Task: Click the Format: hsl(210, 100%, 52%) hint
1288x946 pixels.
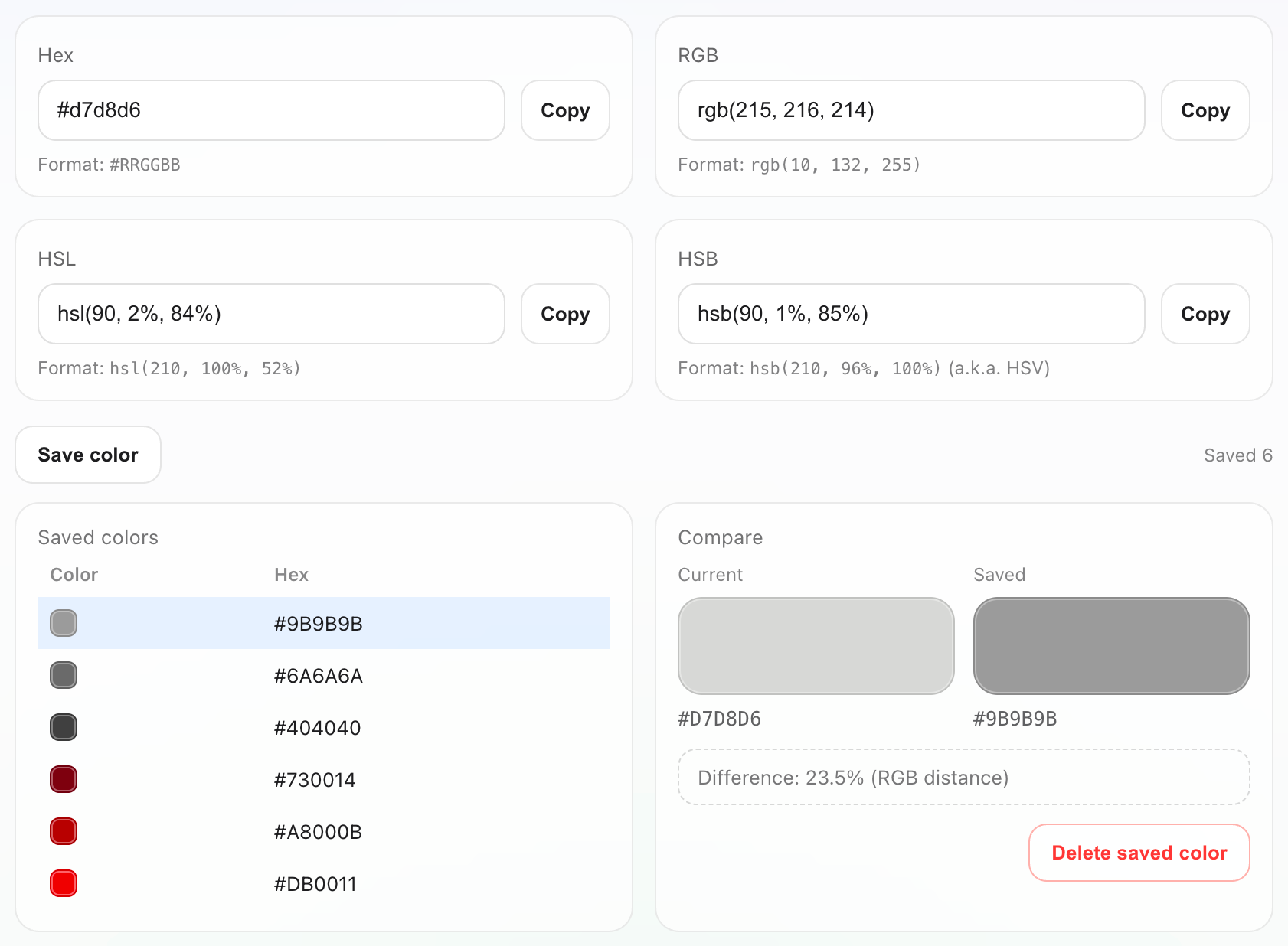Action: [169, 368]
